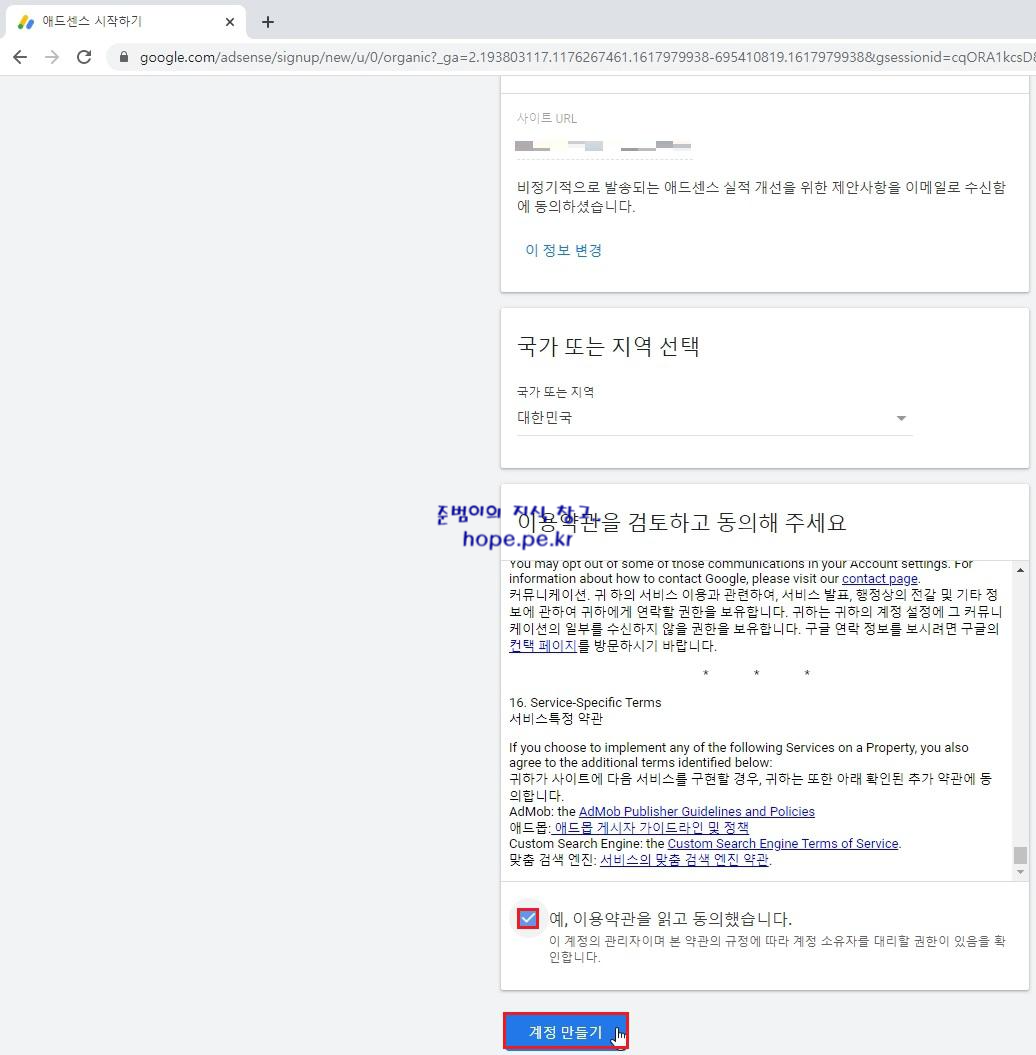Click the terms box scrollbar down arrow
1036x1055 pixels.
coord(1021,872)
